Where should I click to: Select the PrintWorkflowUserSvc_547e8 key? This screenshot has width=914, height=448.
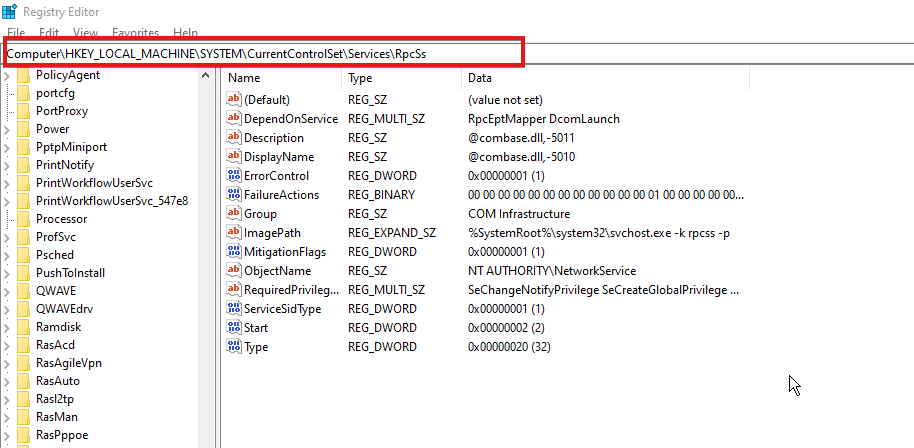pos(112,201)
